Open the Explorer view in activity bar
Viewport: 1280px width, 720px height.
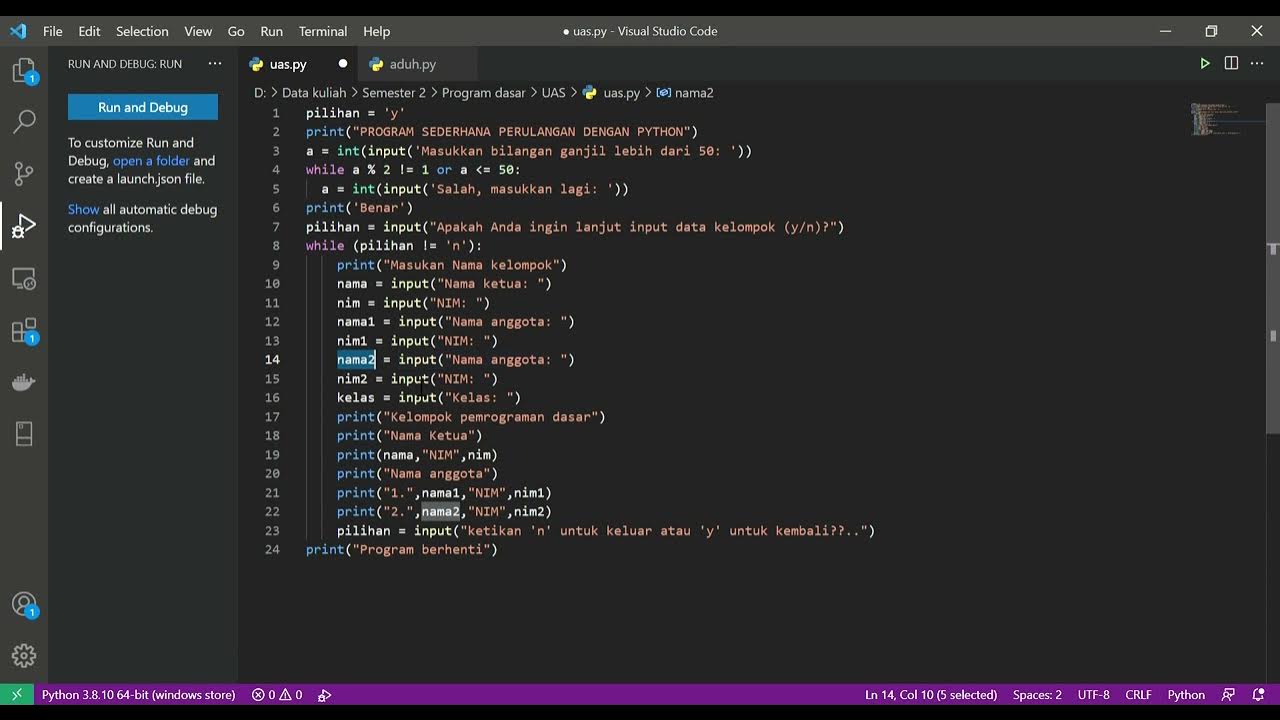24,70
